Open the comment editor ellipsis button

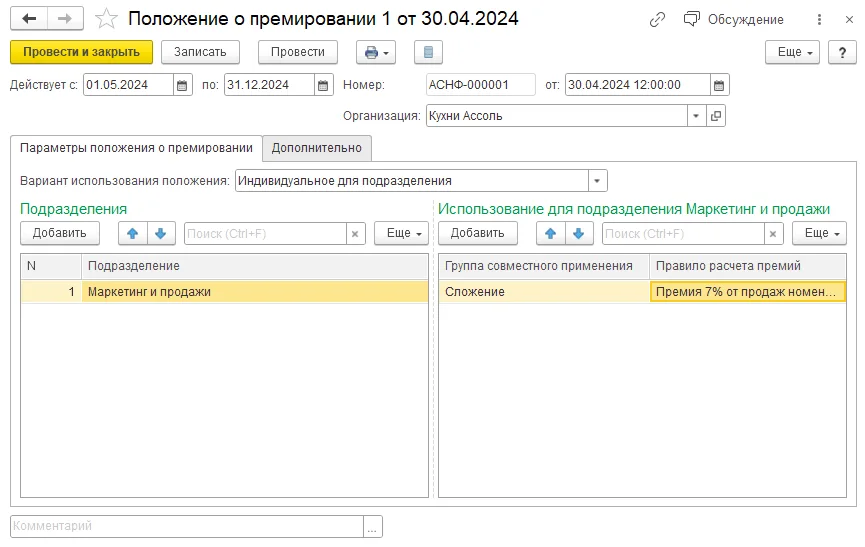pyautogui.click(x=372, y=526)
